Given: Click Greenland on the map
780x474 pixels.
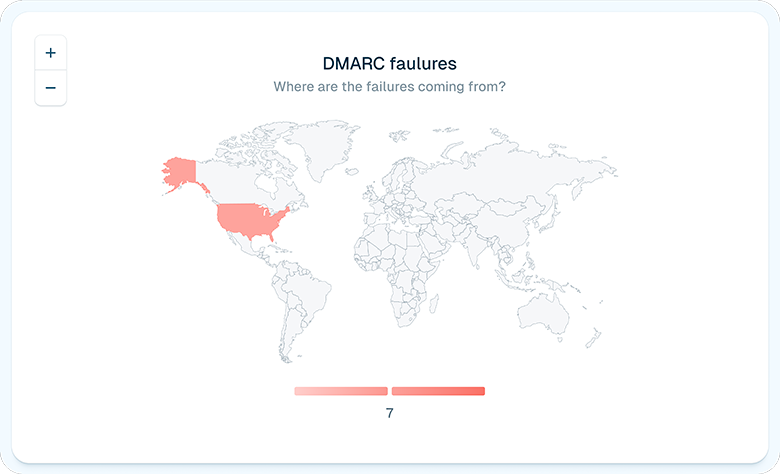Looking at the screenshot, I should [325, 150].
